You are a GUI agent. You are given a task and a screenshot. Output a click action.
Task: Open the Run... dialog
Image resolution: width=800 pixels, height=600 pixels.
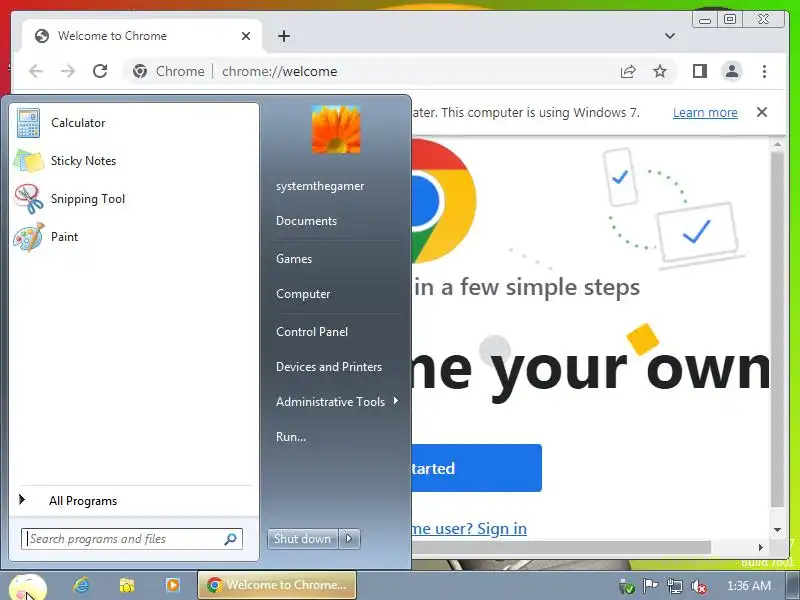pyautogui.click(x=291, y=437)
